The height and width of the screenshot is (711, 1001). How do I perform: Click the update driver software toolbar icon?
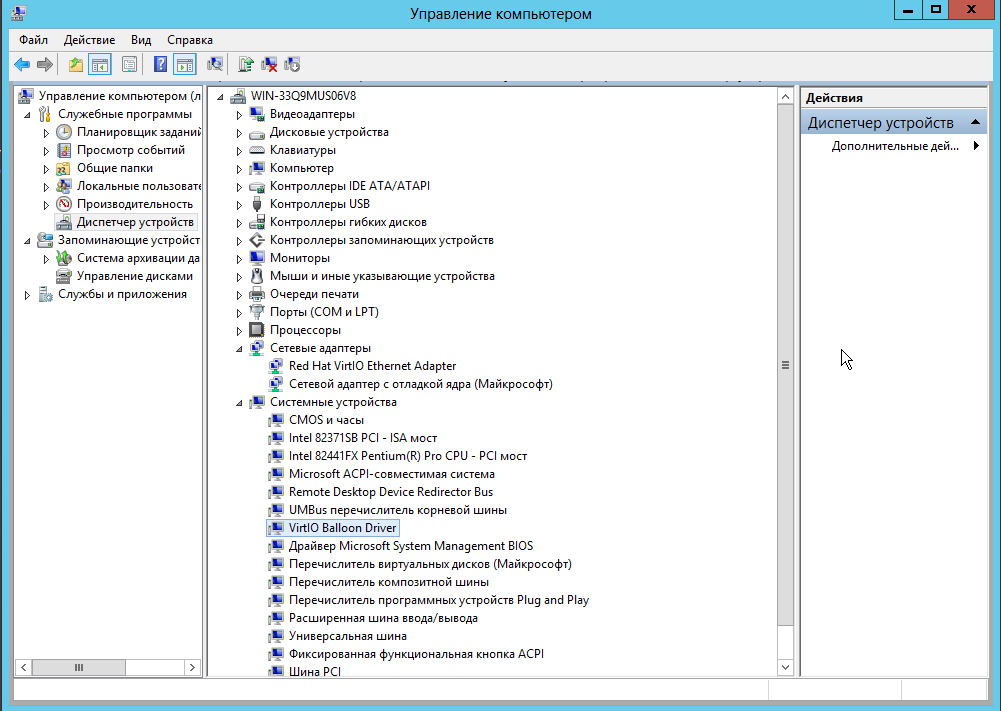(246, 65)
